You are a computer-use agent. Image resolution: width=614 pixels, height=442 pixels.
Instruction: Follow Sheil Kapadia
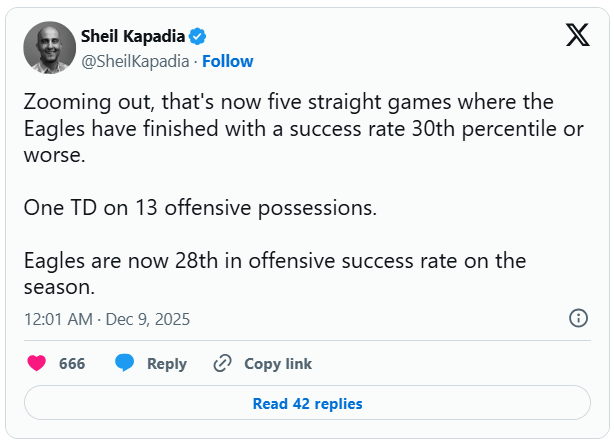tap(228, 61)
